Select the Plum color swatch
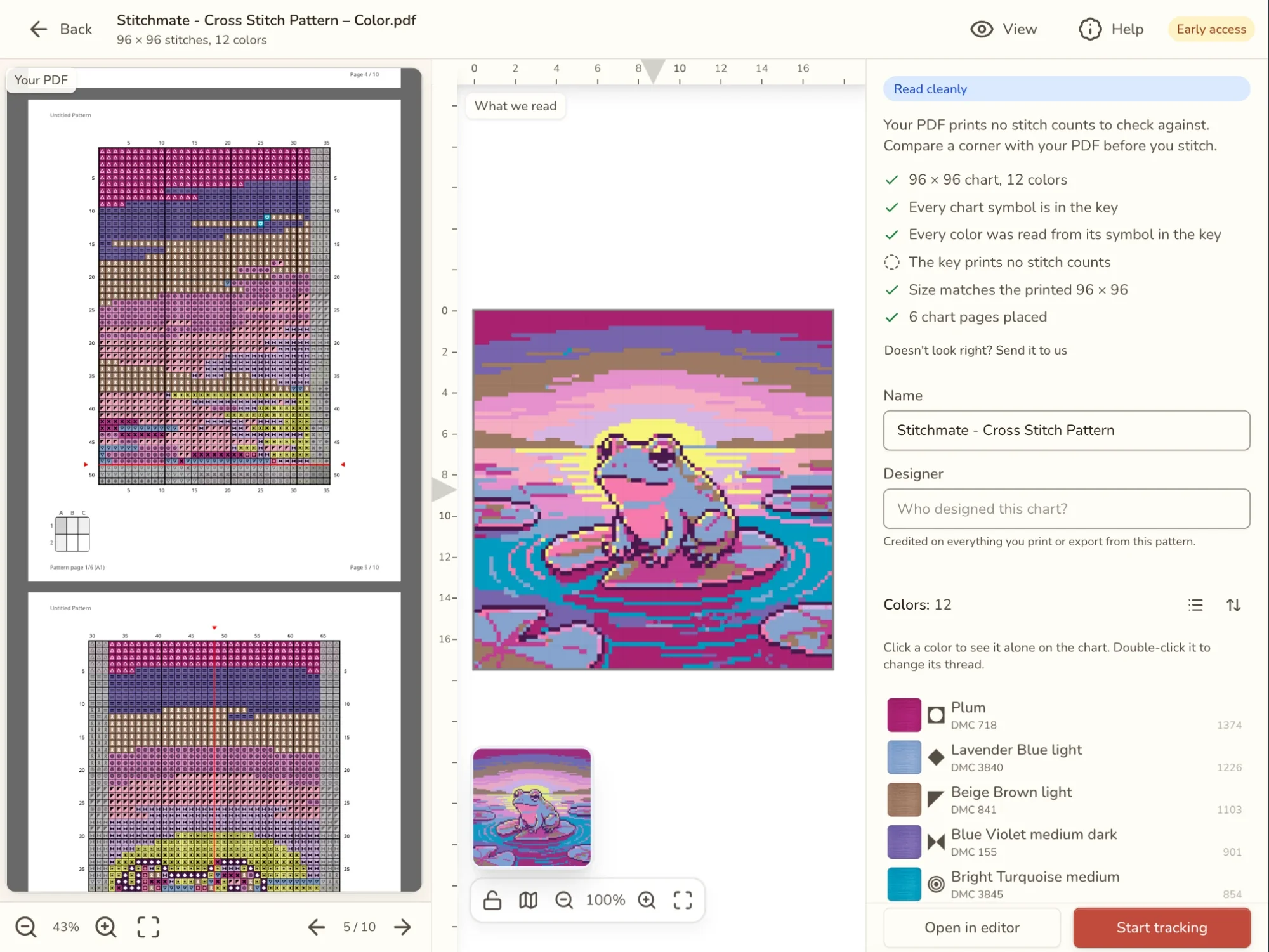The image size is (1269, 952). 904,715
